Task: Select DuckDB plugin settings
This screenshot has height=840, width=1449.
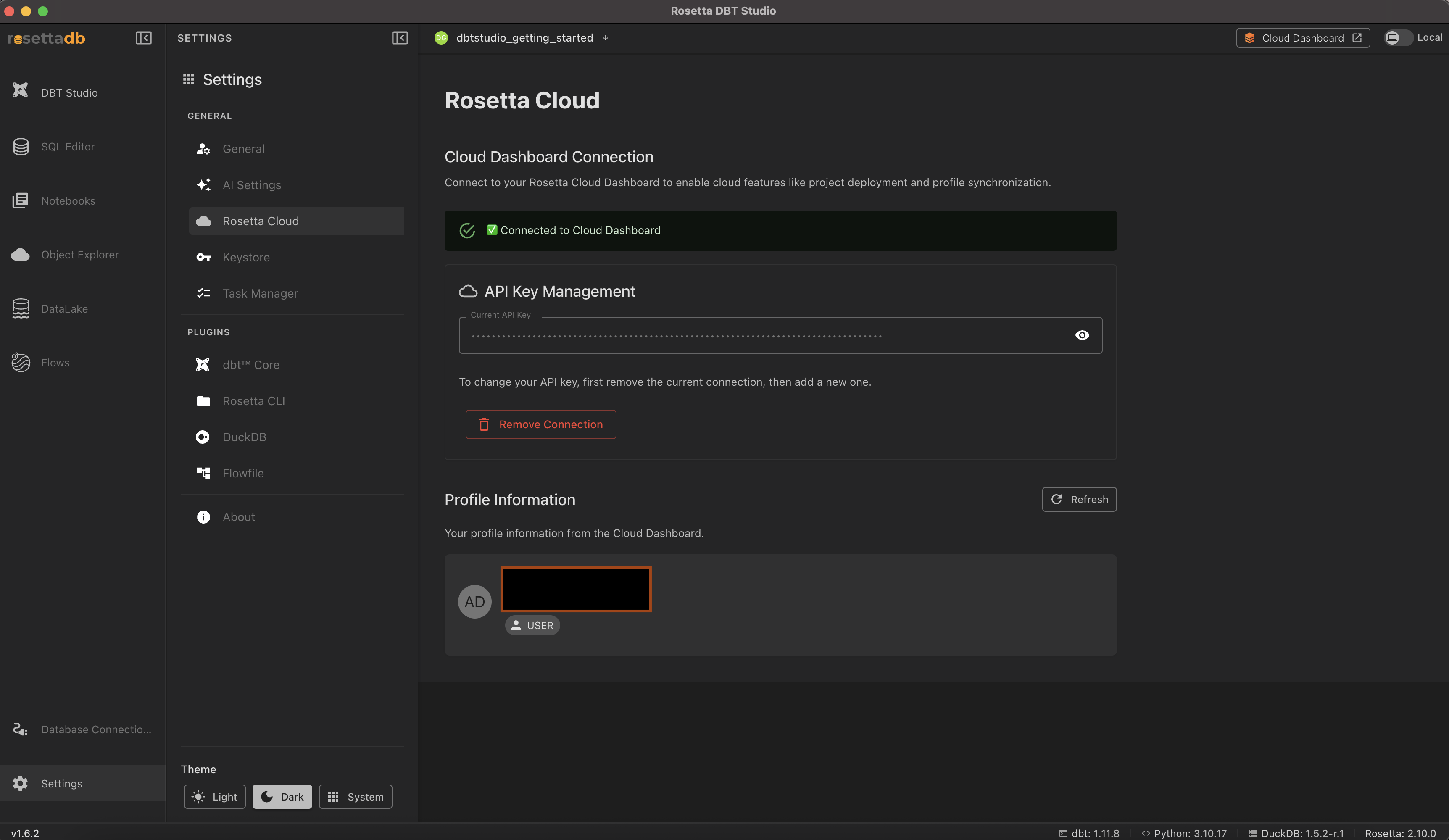Action: click(x=296, y=437)
